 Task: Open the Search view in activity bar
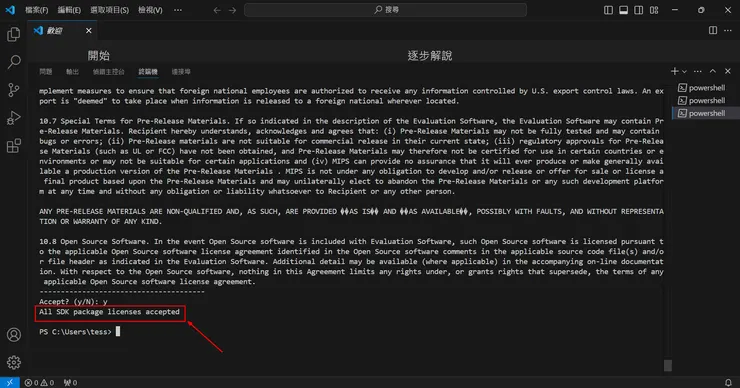coord(14,62)
